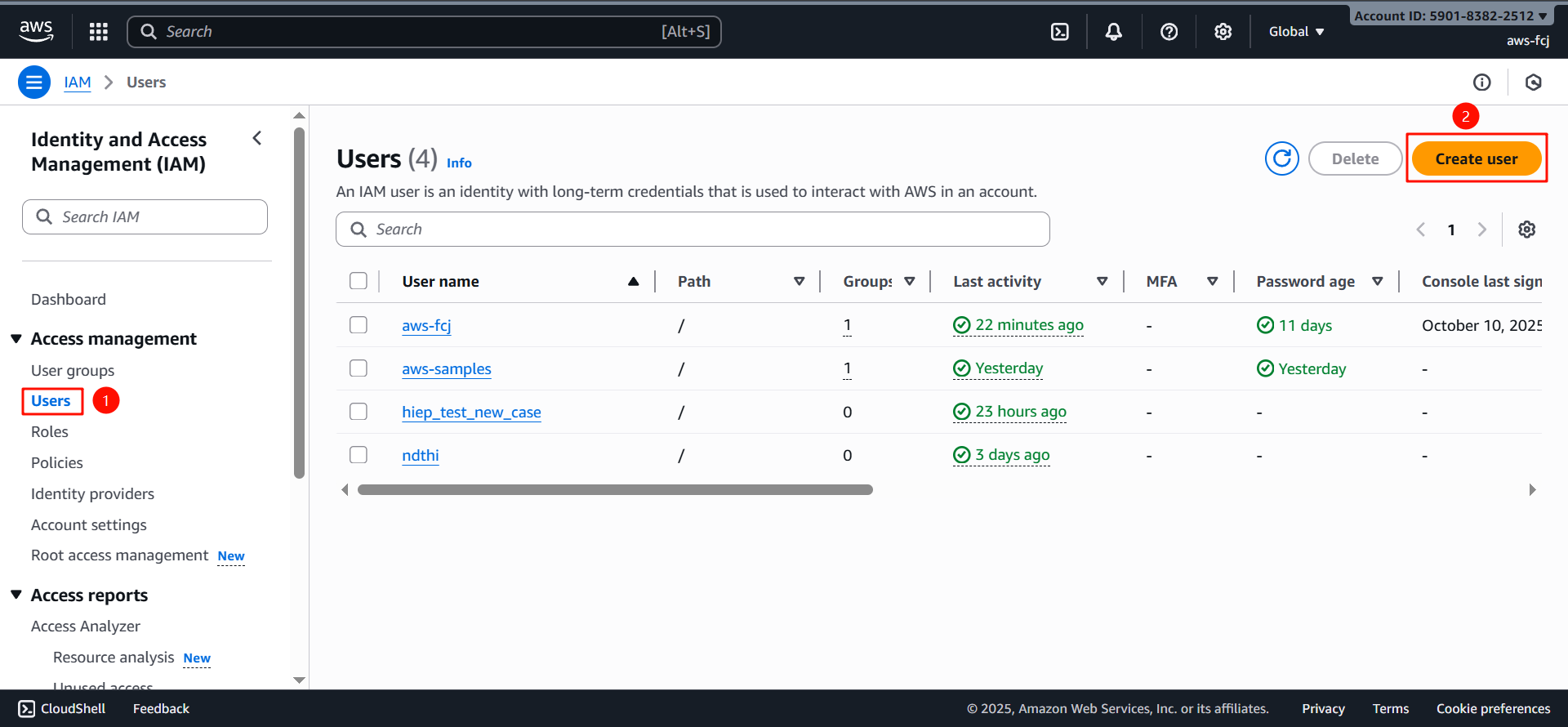This screenshot has height=727, width=1568.
Task: Click the Delete button
Action: pyautogui.click(x=1355, y=158)
